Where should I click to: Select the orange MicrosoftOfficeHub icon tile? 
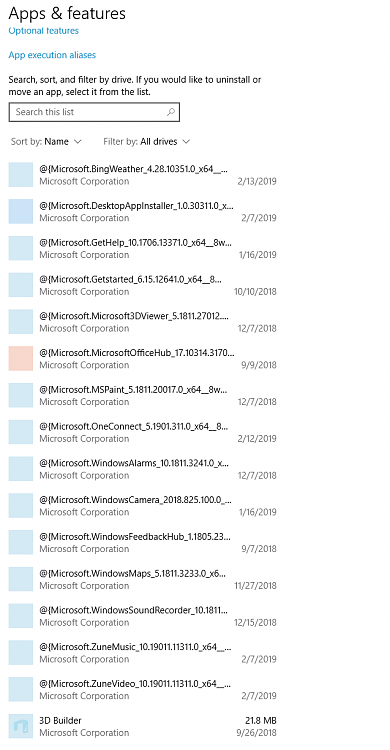[21, 358]
